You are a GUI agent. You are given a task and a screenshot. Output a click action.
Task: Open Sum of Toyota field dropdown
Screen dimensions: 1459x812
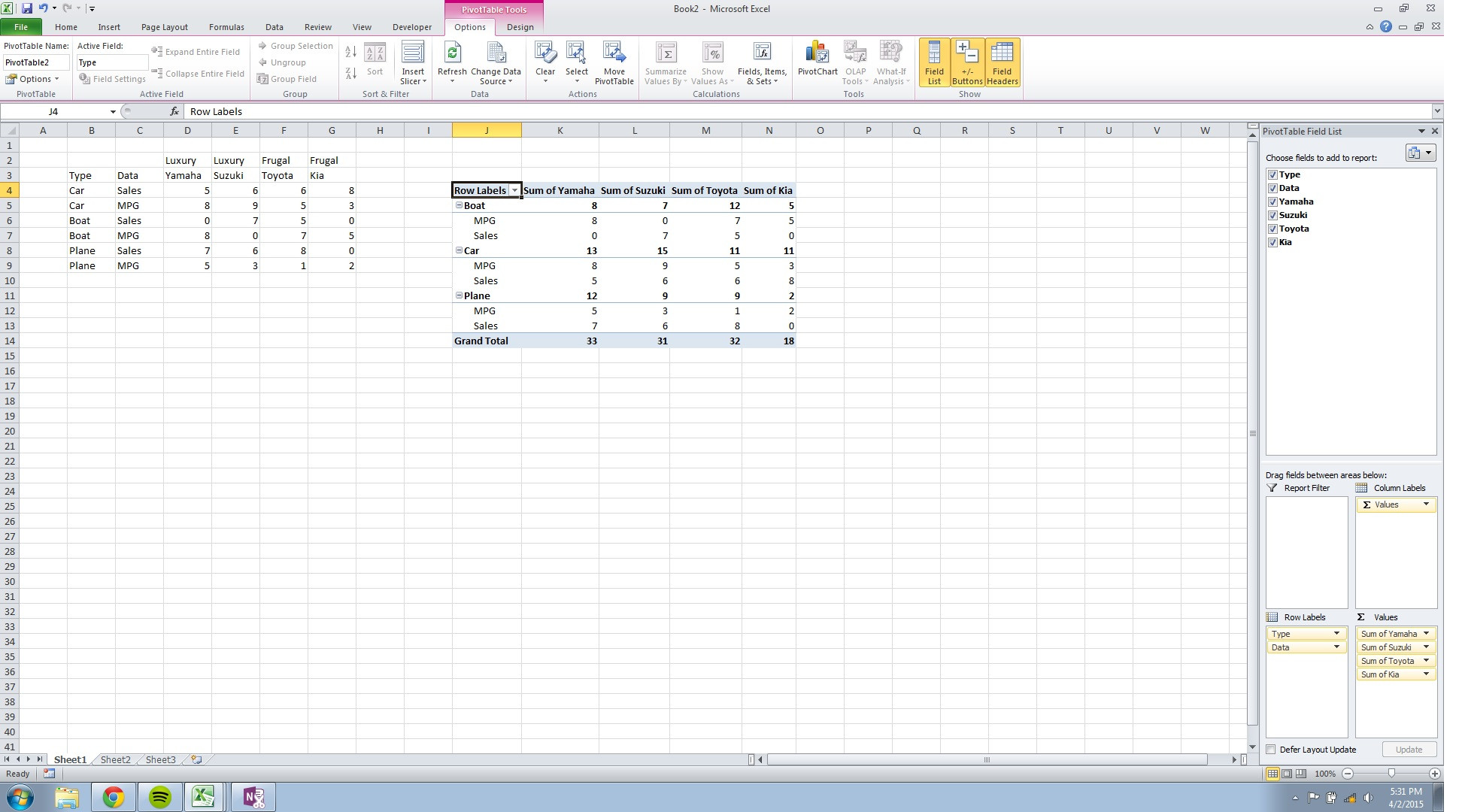[1425, 661]
